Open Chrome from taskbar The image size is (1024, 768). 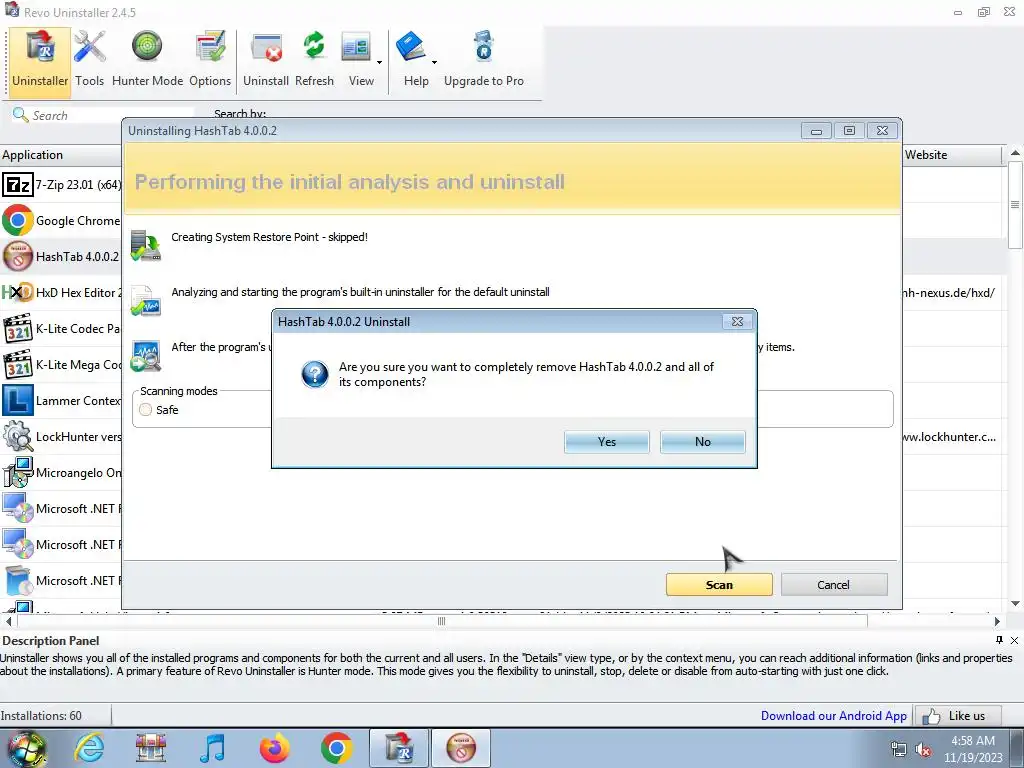[x=337, y=748]
